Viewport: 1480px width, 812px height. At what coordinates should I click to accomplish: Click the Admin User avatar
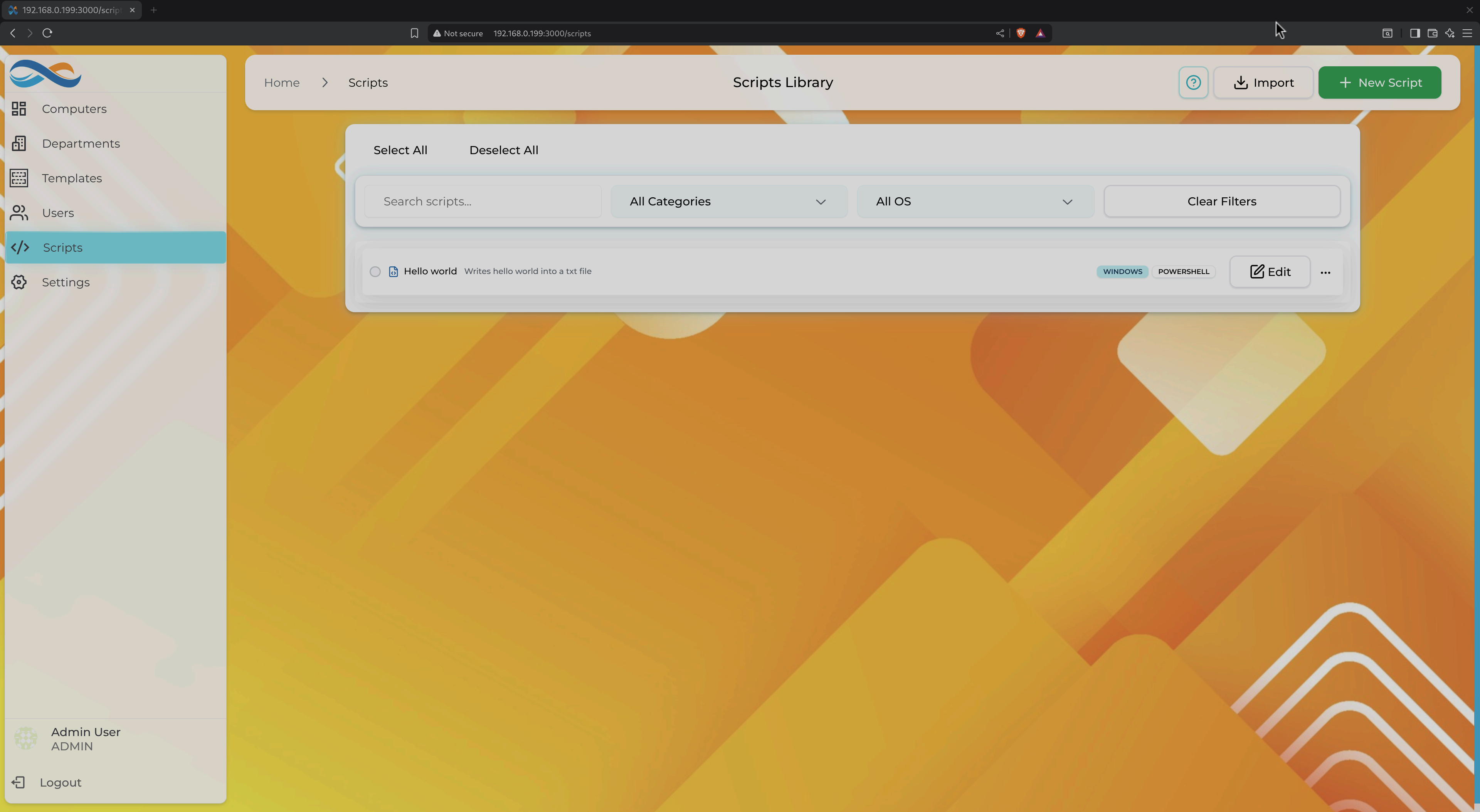click(25, 738)
